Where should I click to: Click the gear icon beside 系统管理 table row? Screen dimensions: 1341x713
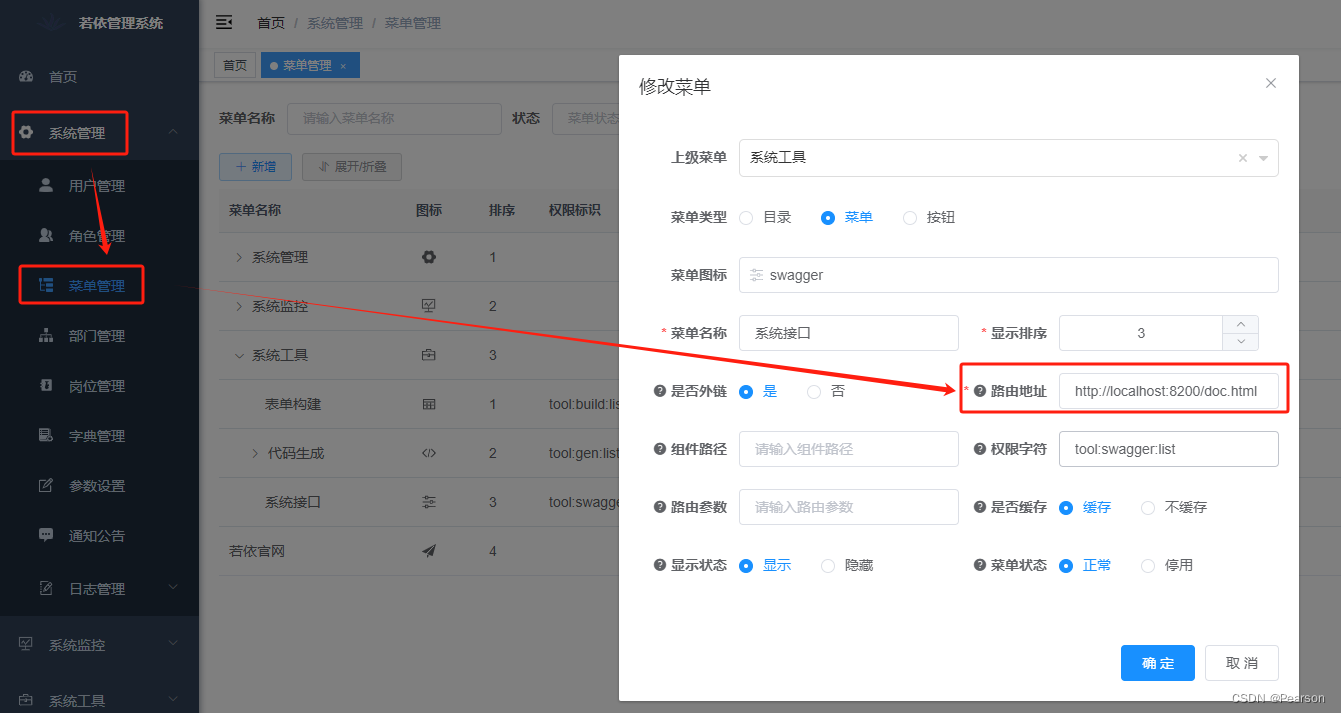[x=428, y=257]
